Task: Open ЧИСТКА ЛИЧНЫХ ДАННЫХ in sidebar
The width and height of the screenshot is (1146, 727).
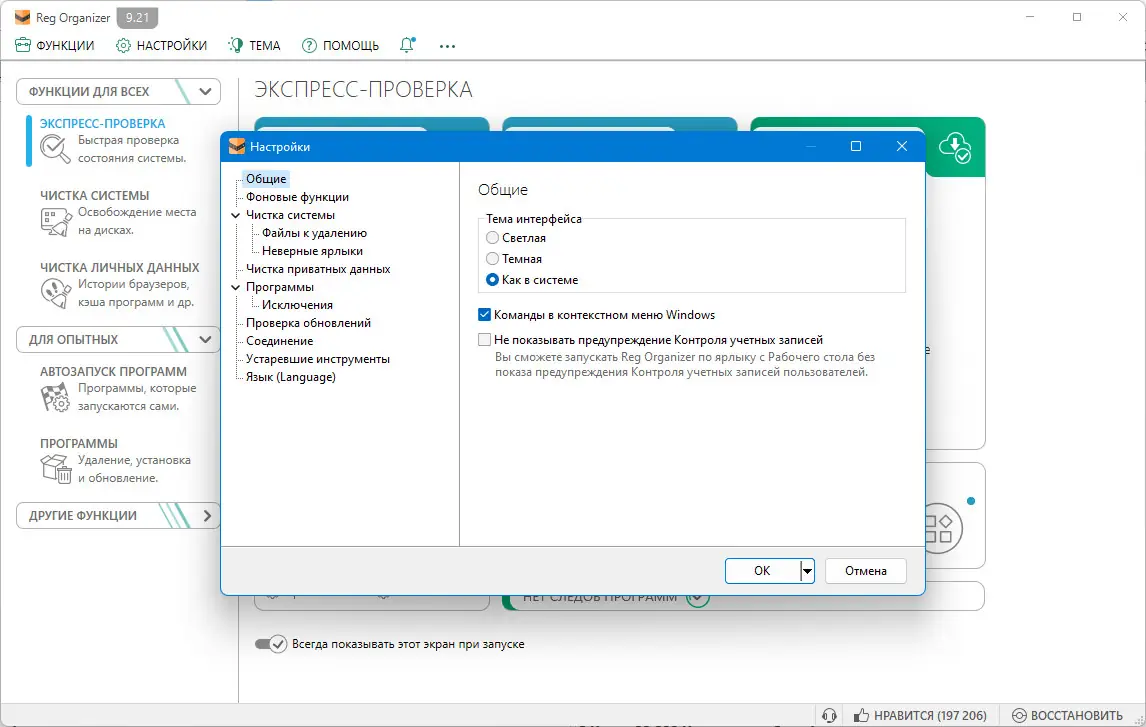Action: click(120, 267)
